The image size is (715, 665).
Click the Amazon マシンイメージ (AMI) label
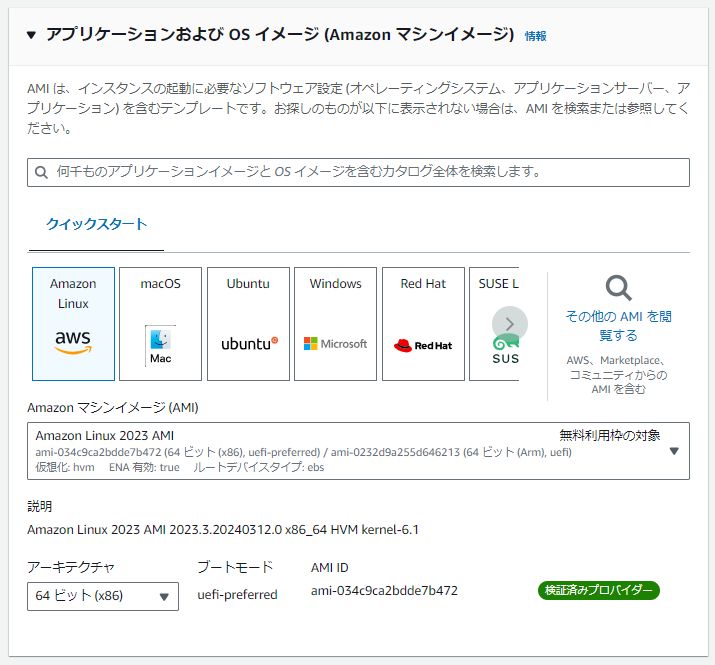point(113,407)
